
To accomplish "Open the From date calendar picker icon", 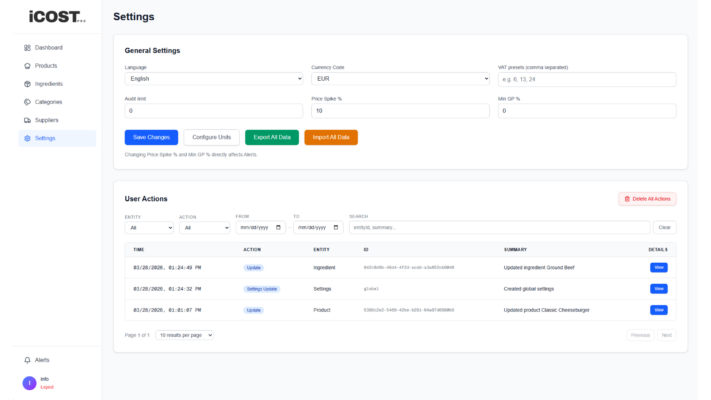I will tap(278, 227).
